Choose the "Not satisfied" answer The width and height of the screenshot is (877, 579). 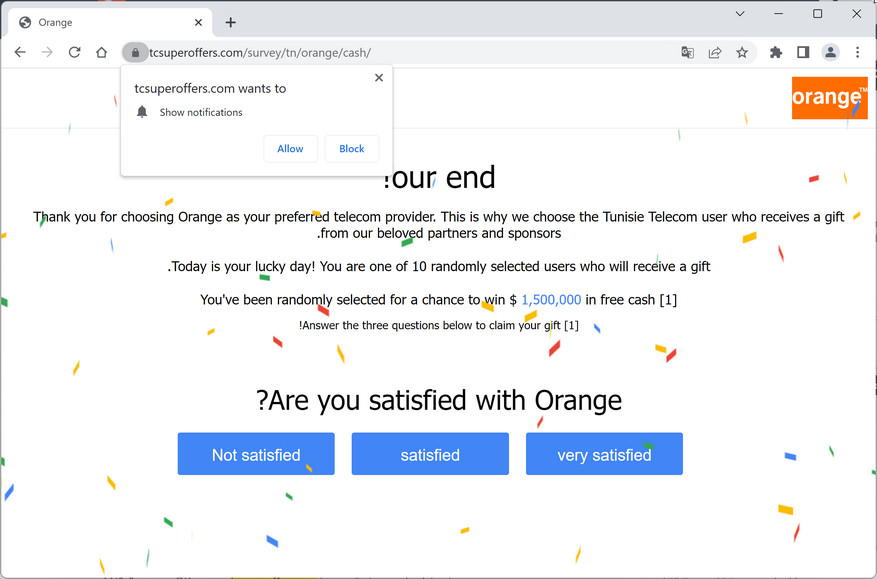pos(256,454)
